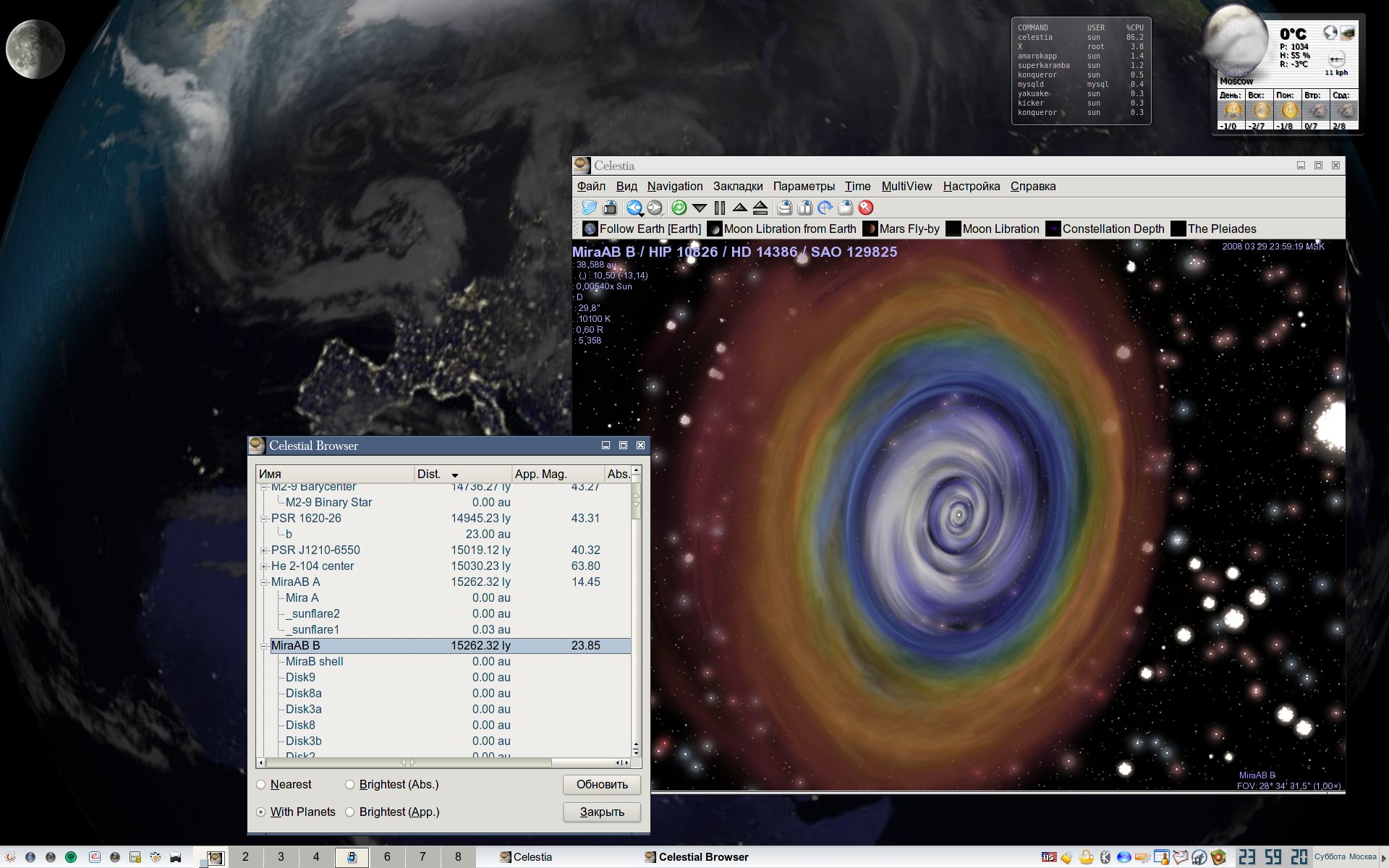Go back with the blue arrow icon
The height and width of the screenshot is (868, 1389).
pos(634,208)
